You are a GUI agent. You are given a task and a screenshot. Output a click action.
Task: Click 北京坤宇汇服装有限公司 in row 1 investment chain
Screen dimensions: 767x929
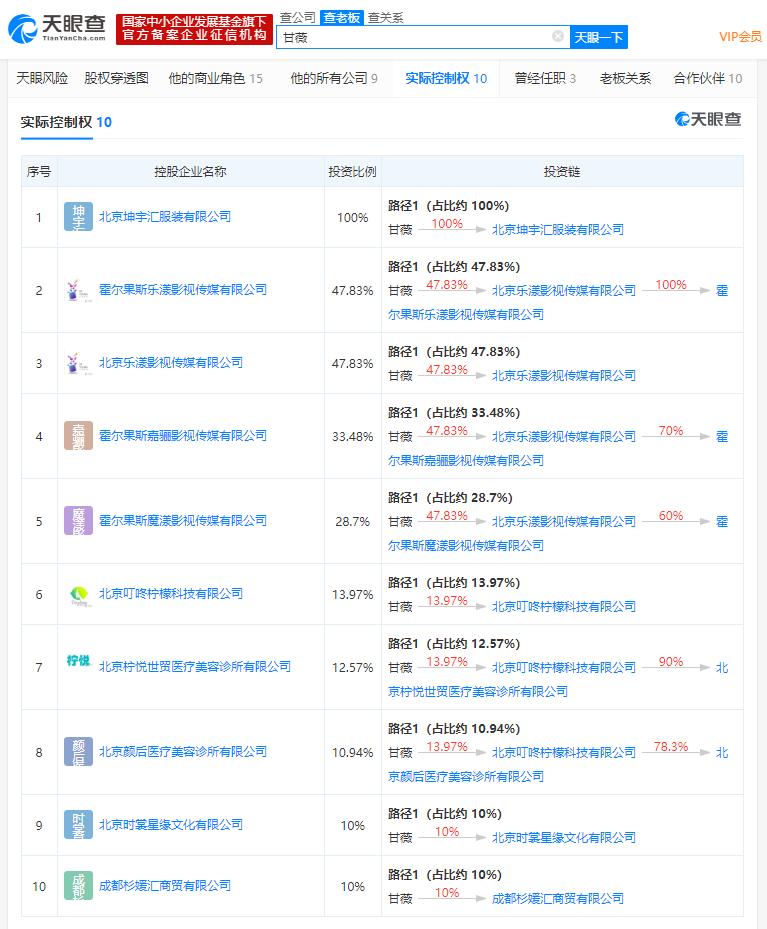(x=558, y=229)
